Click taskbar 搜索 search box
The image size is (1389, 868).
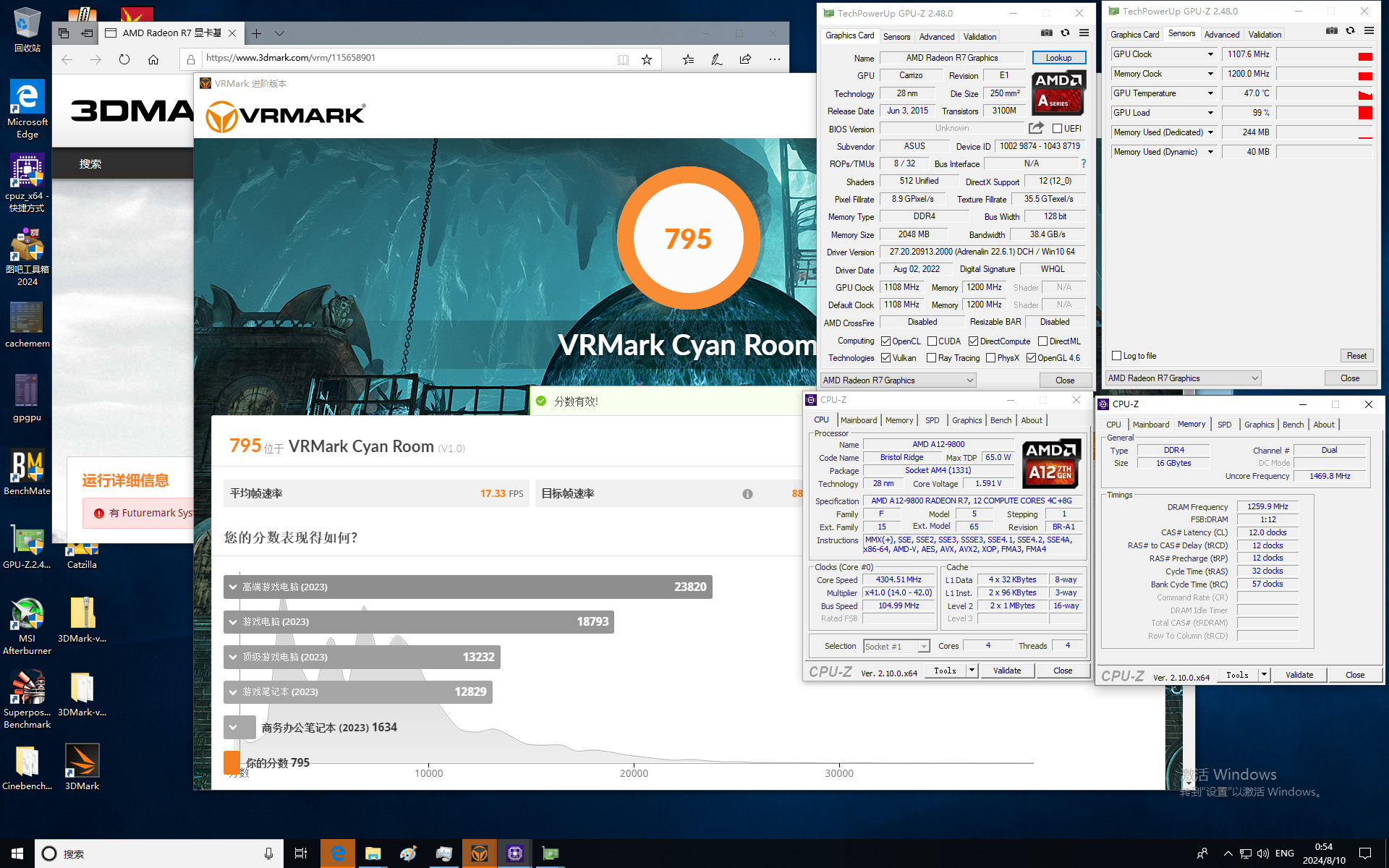(159, 854)
